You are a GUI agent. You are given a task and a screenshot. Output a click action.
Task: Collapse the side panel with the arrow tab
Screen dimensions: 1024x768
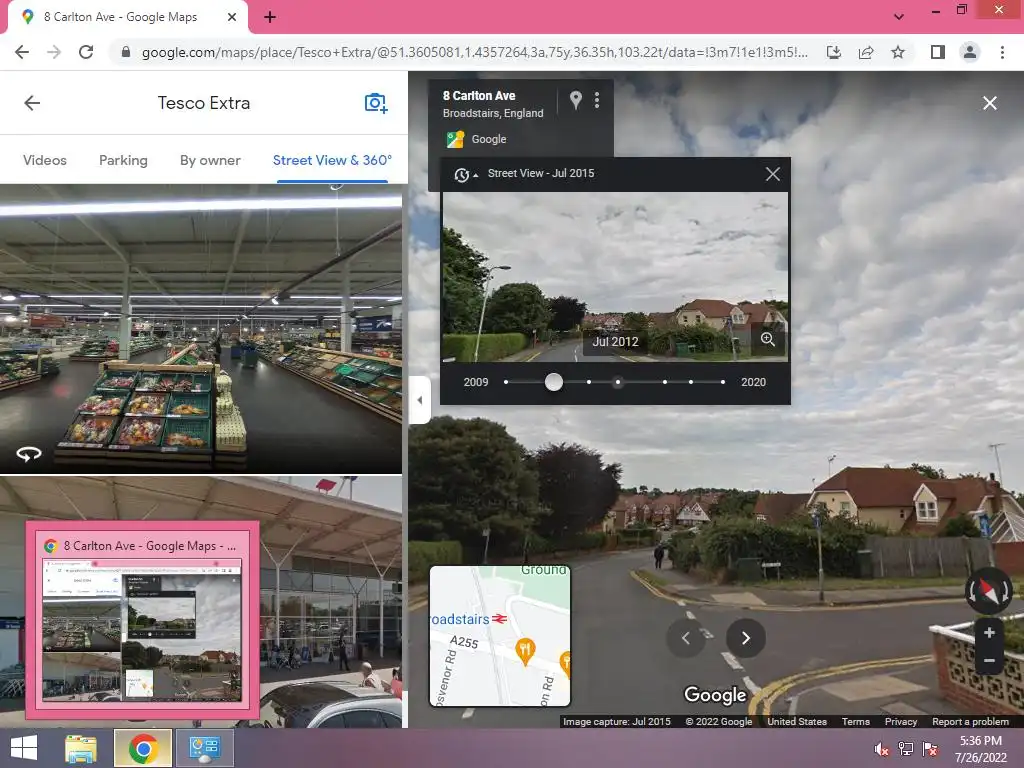(x=419, y=400)
